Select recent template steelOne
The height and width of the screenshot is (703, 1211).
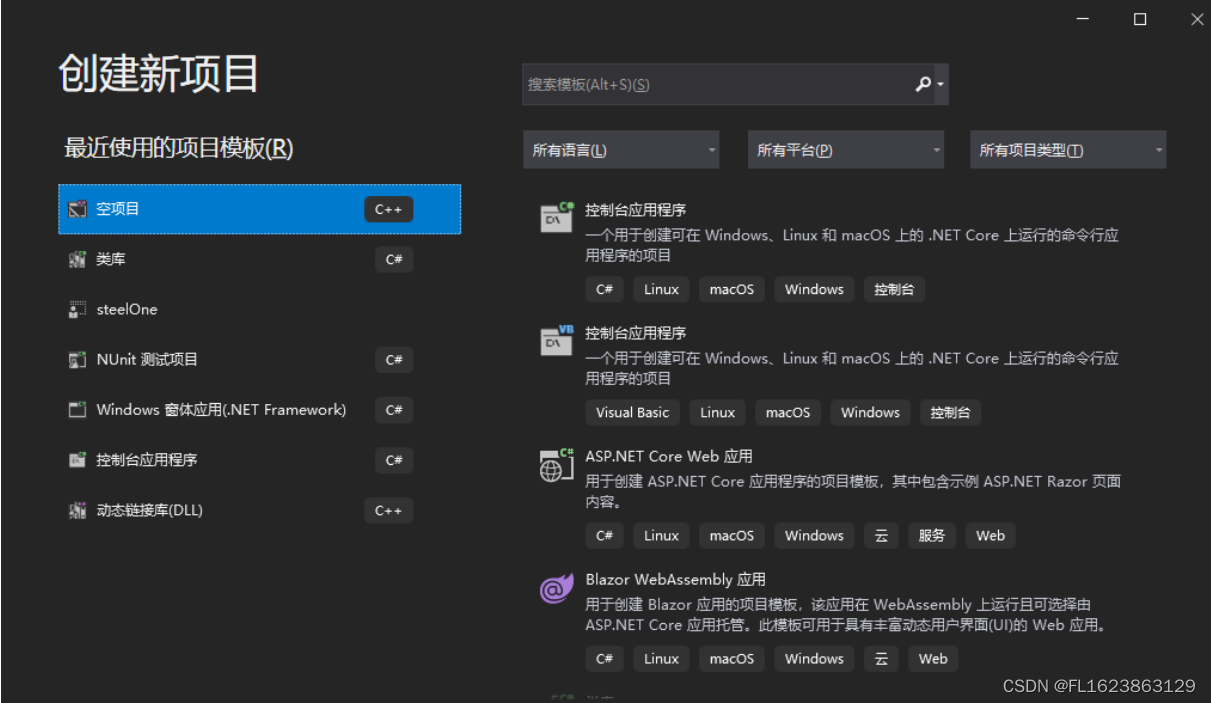260,309
